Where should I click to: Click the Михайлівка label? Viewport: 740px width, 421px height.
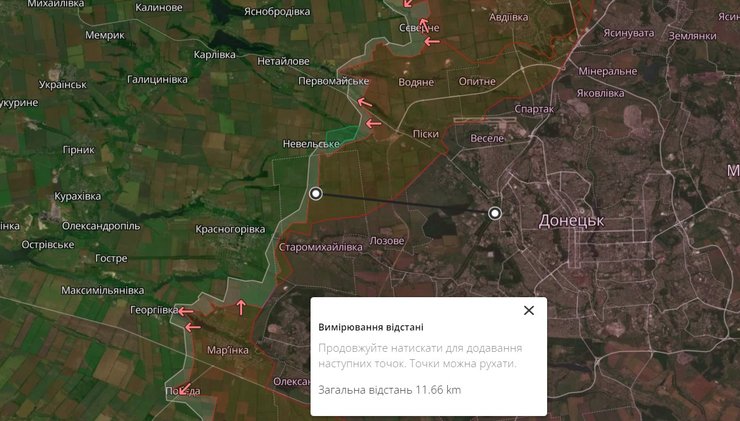(56, 4)
